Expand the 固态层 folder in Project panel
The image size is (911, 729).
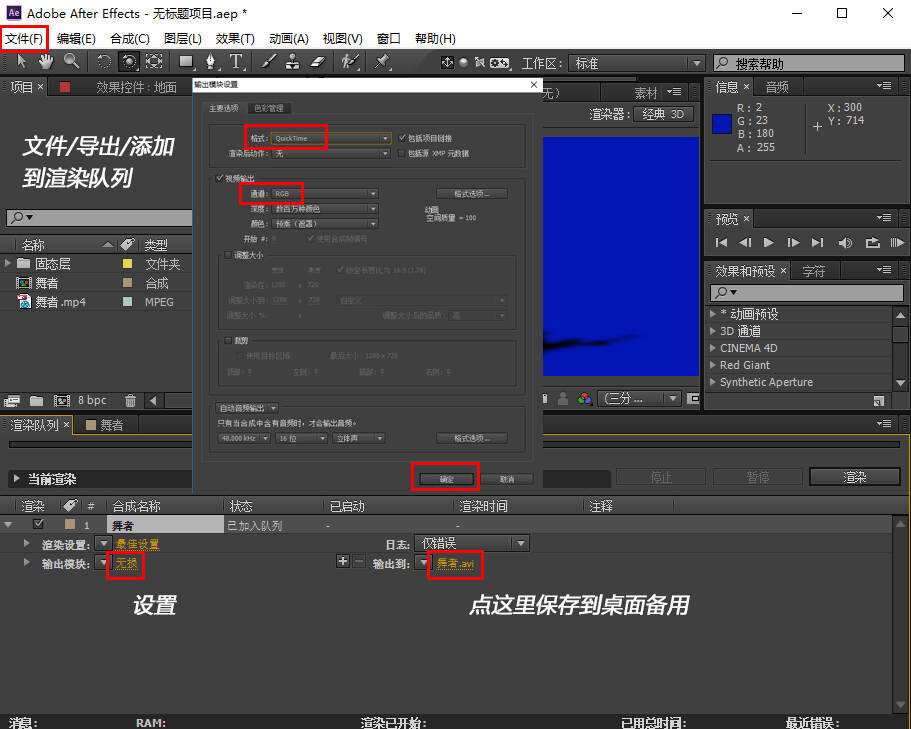point(8,263)
